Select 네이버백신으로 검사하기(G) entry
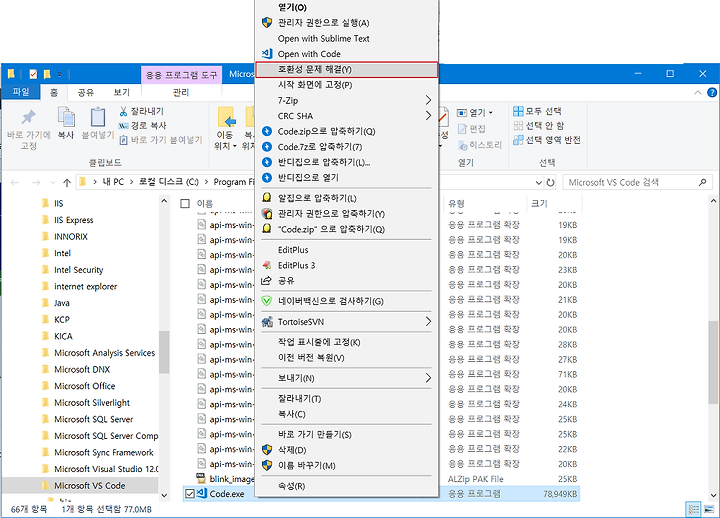 (x=346, y=301)
